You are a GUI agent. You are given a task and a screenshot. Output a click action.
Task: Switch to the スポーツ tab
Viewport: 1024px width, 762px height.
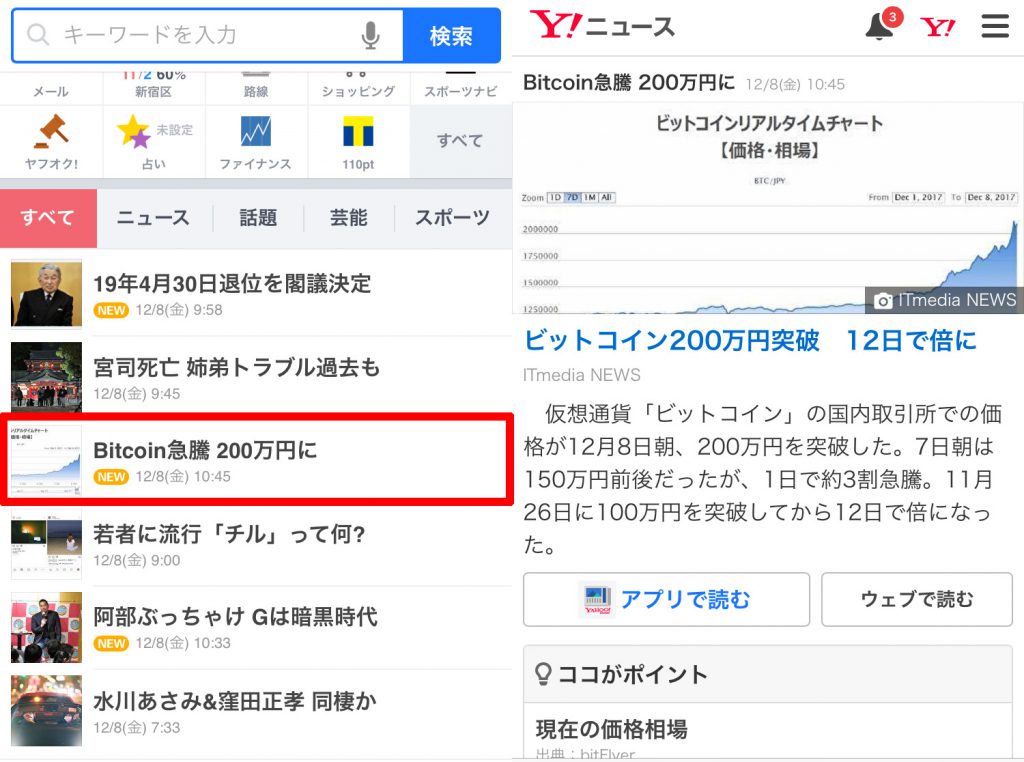[x=453, y=218]
